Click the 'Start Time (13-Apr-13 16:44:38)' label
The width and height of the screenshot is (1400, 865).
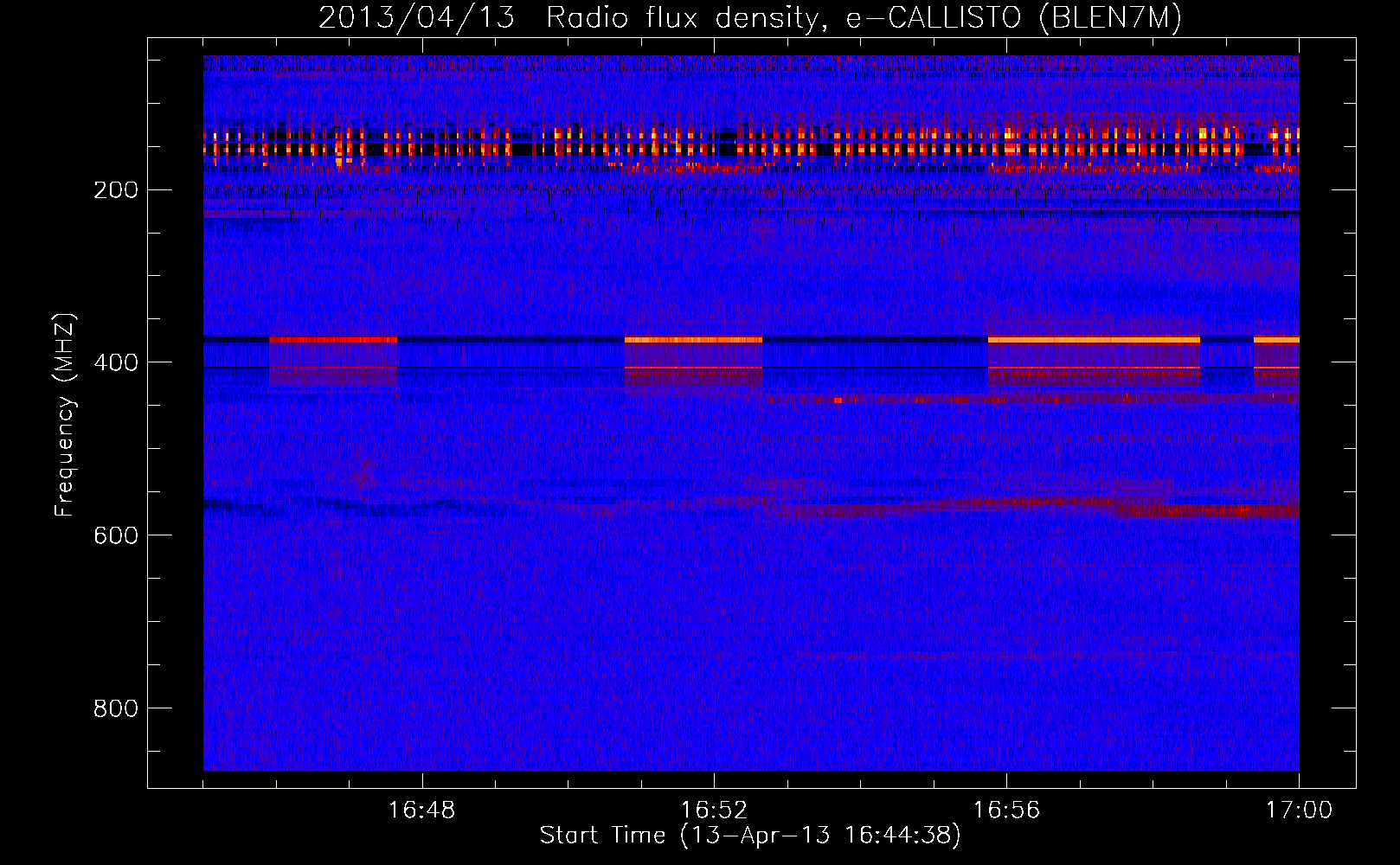coord(750,836)
